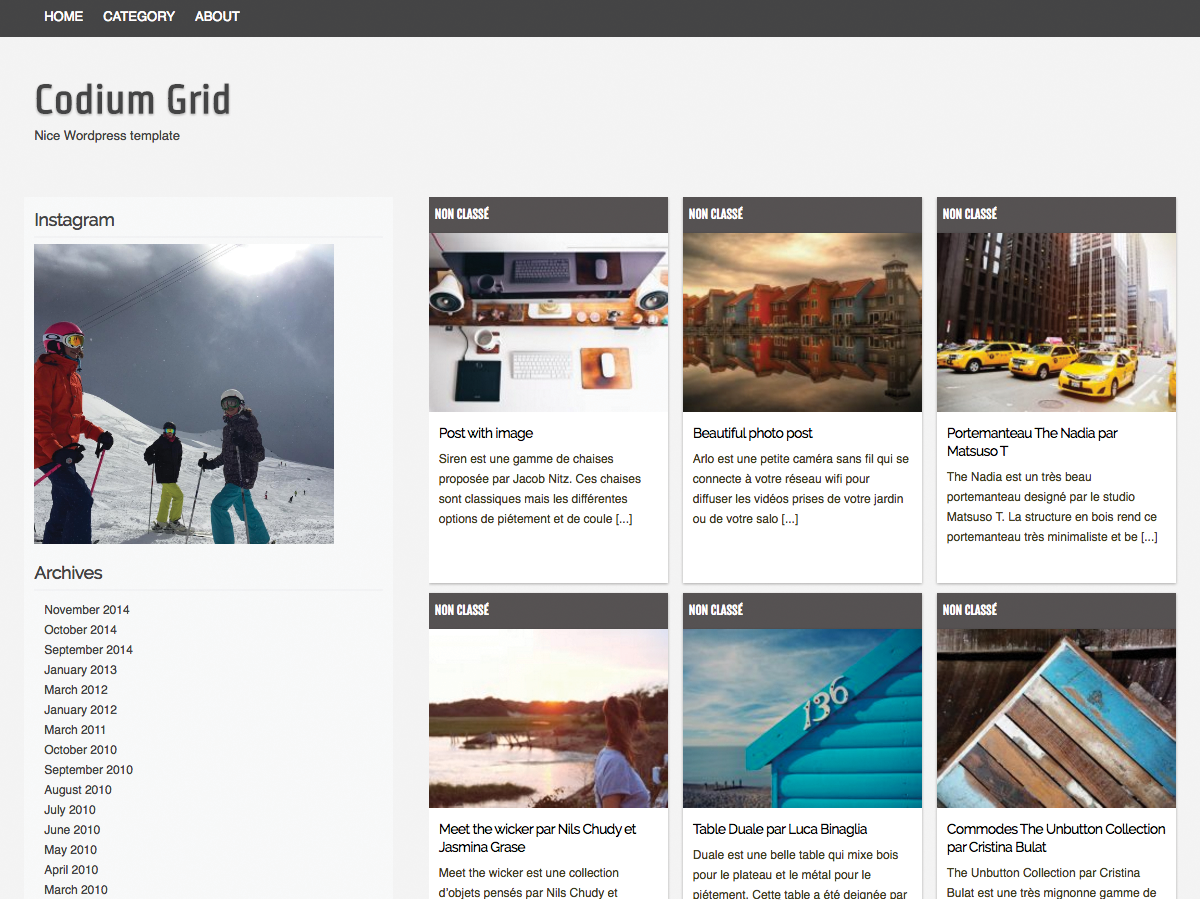Open the March 2010 archive
The height and width of the screenshot is (900, 1200).
coord(75,889)
